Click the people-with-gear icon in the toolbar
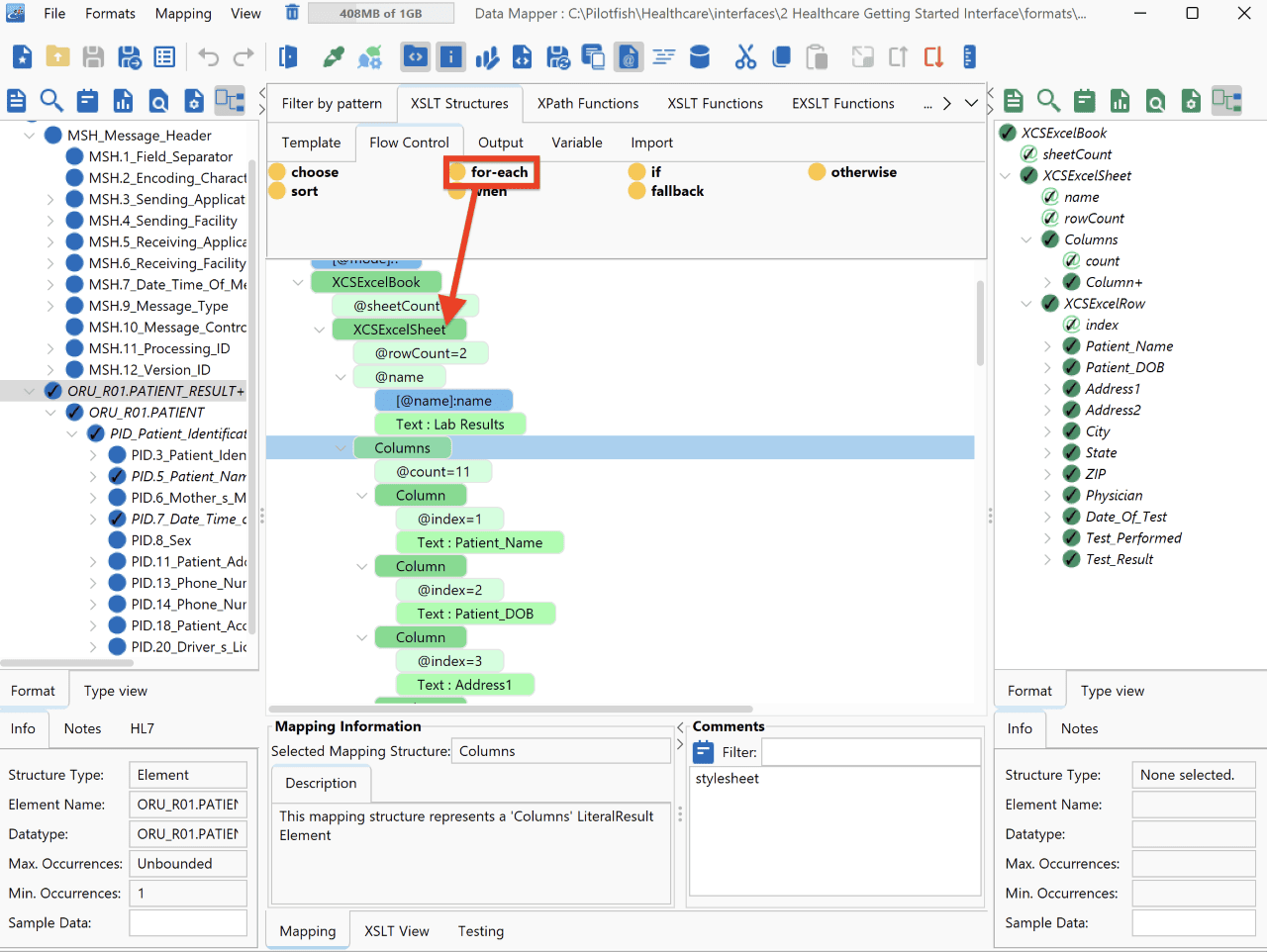Screen dimensions: 1267x952 pos(370,57)
